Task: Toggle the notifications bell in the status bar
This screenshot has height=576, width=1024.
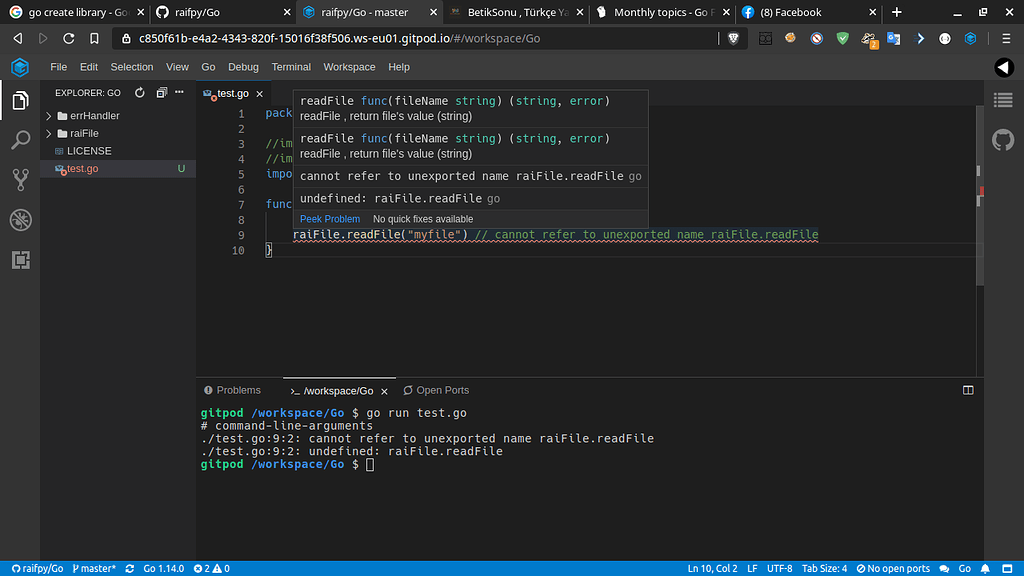Action: pos(986,568)
